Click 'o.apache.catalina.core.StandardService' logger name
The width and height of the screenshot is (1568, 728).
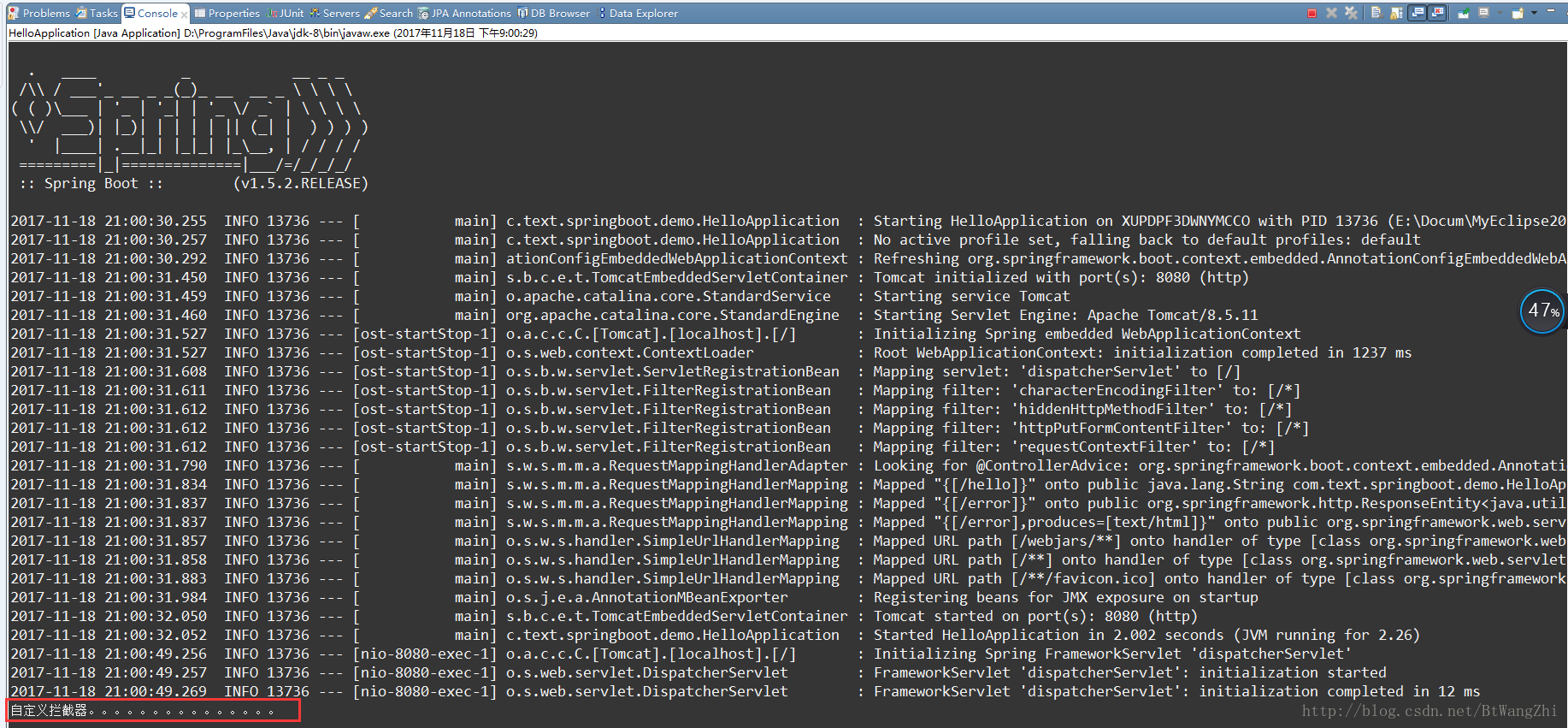668,296
